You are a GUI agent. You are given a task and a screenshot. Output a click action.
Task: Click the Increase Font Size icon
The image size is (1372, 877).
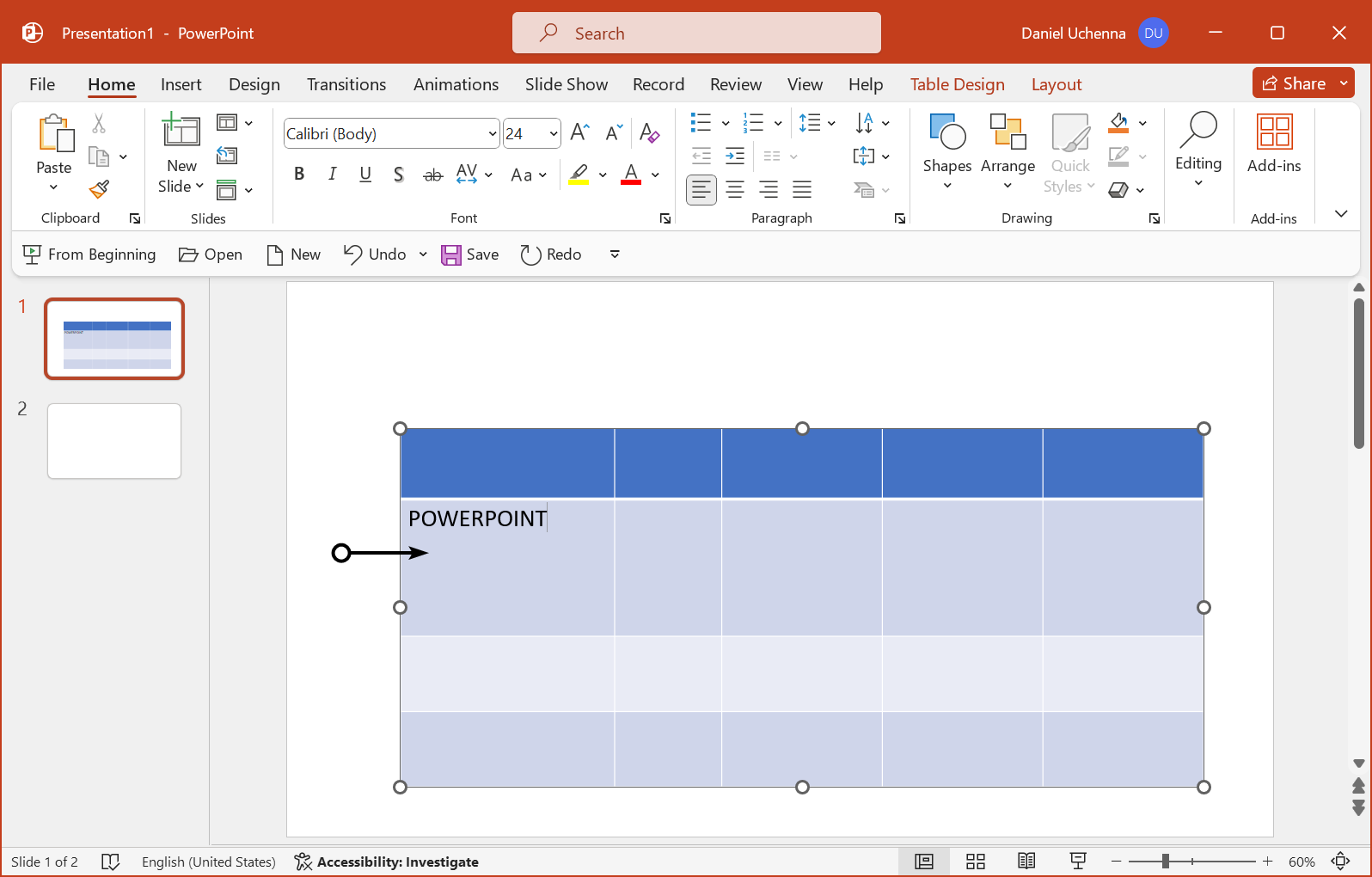click(x=579, y=133)
